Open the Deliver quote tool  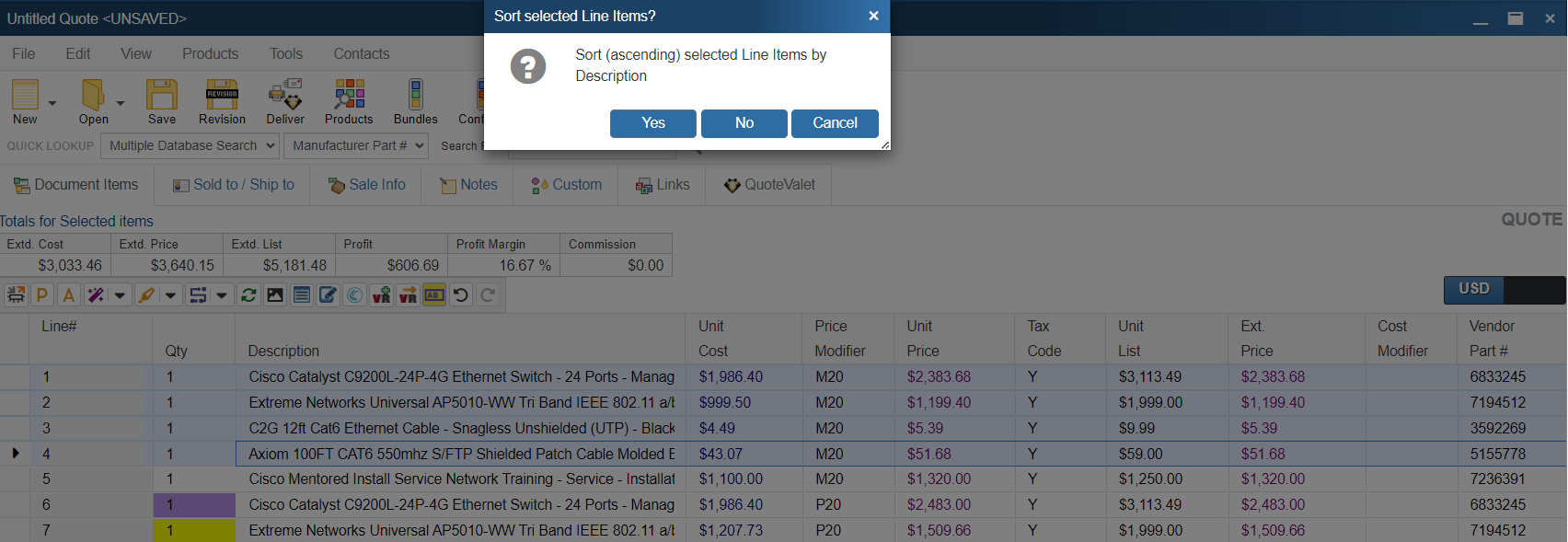tap(285, 95)
